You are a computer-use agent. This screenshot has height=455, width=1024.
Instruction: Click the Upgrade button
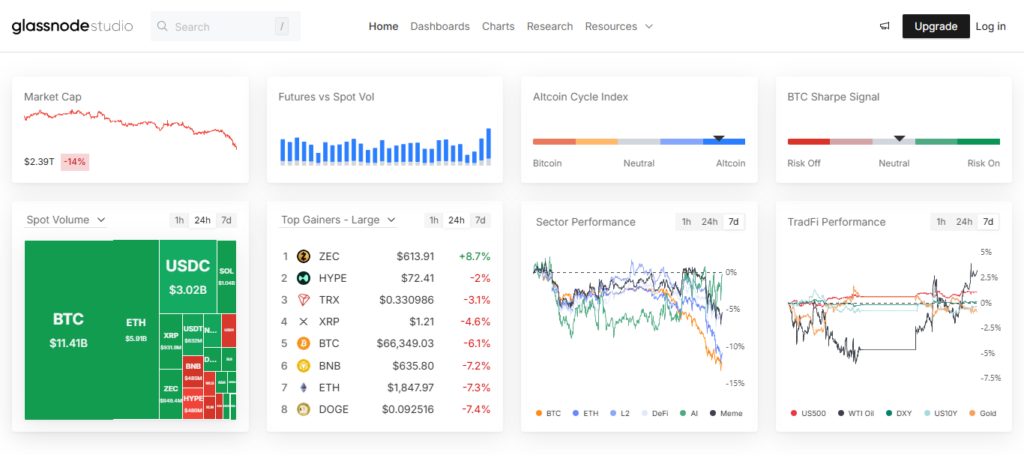coord(936,26)
